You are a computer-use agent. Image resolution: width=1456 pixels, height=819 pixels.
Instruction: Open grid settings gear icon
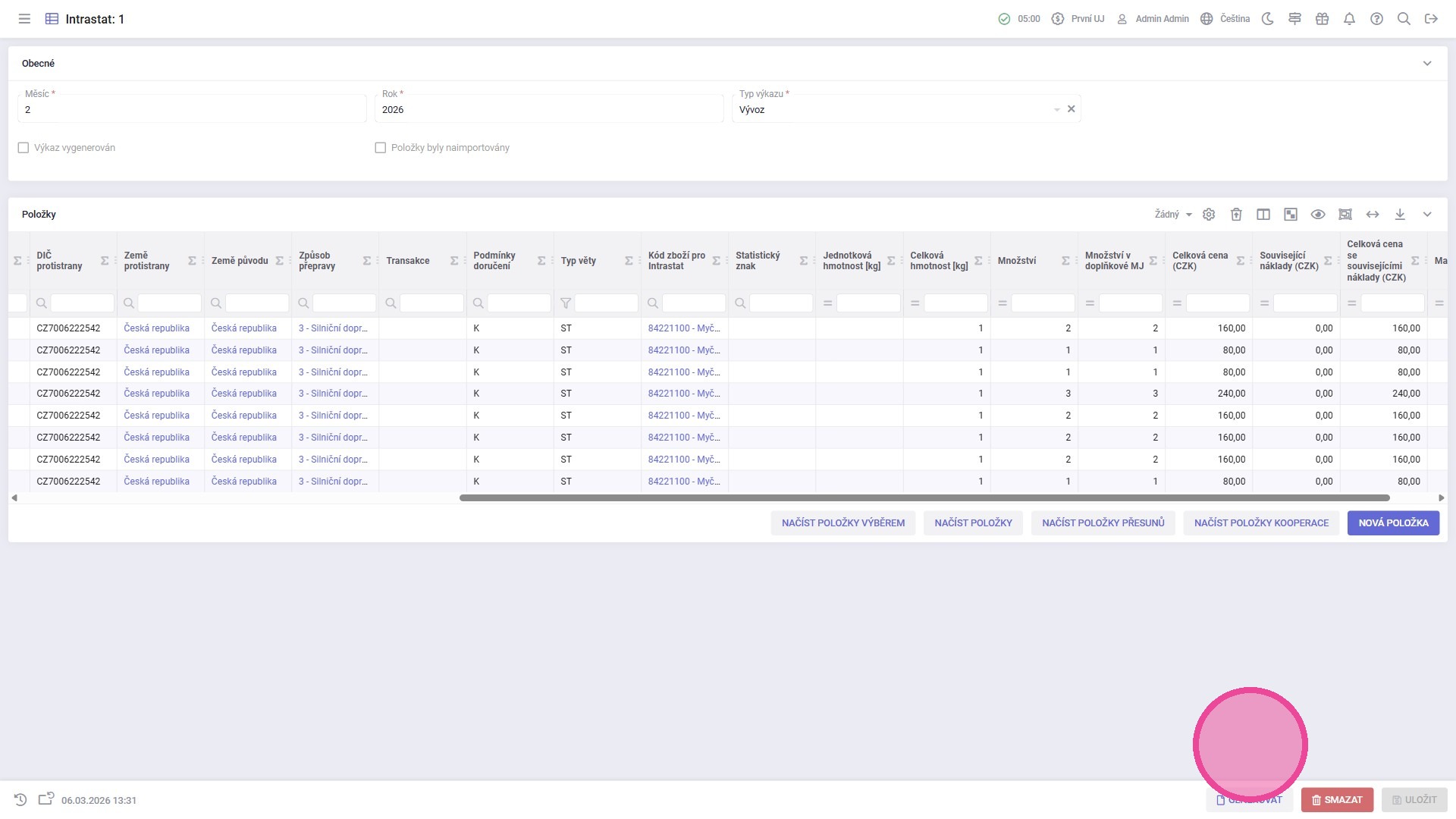1209,215
